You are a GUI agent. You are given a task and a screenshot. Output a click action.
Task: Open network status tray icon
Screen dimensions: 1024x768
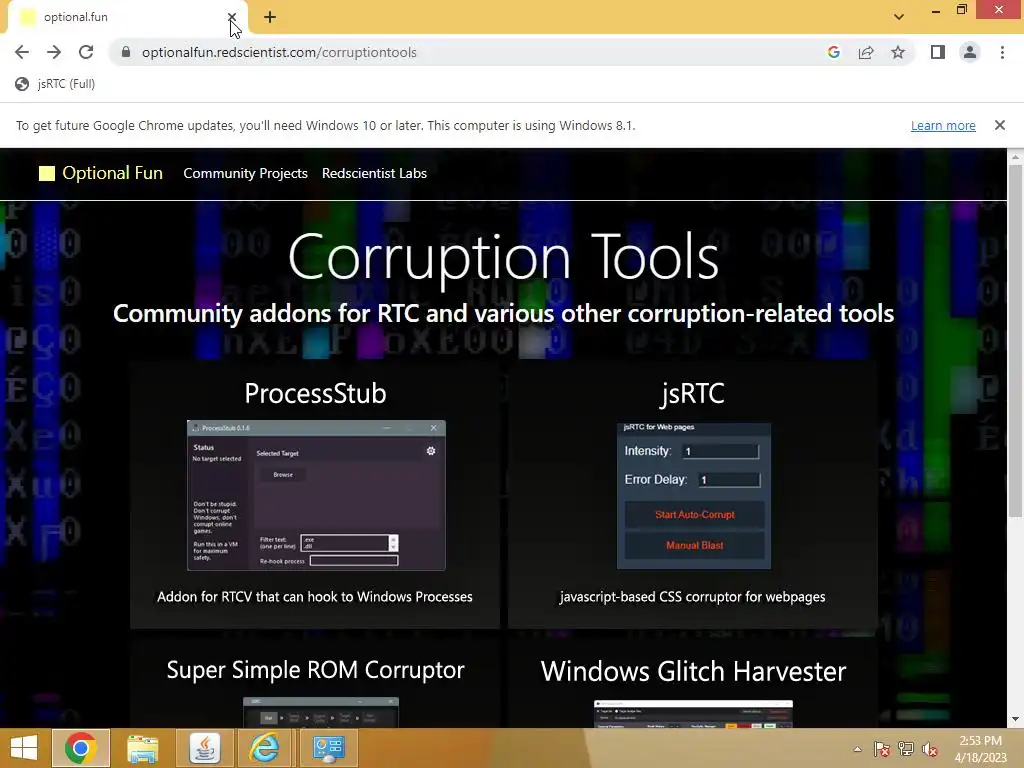[x=906, y=749]
